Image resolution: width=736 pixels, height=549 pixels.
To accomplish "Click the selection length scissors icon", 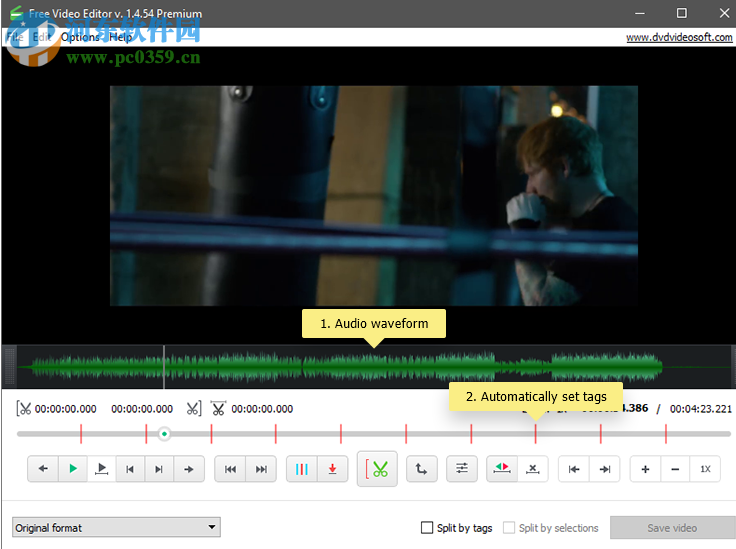I will click(x=218, y=408).
